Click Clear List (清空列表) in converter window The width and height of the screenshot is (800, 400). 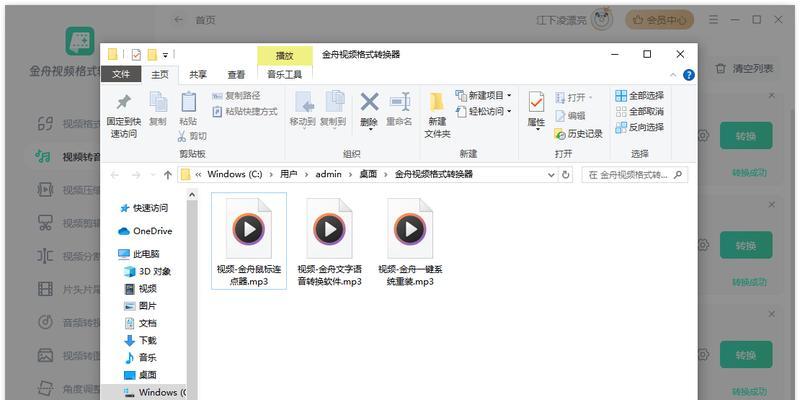[745, 68]
